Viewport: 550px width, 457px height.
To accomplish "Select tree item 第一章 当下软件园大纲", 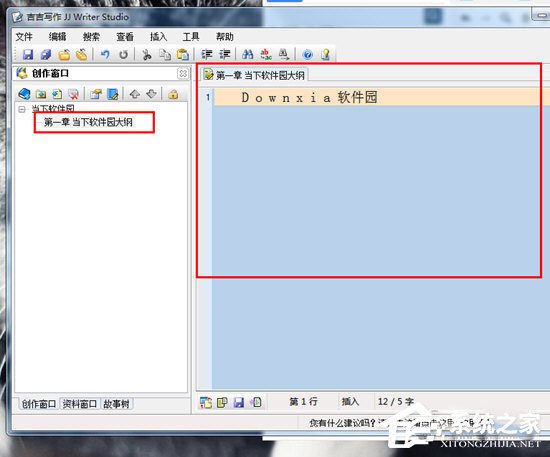I will pos(88,122).
